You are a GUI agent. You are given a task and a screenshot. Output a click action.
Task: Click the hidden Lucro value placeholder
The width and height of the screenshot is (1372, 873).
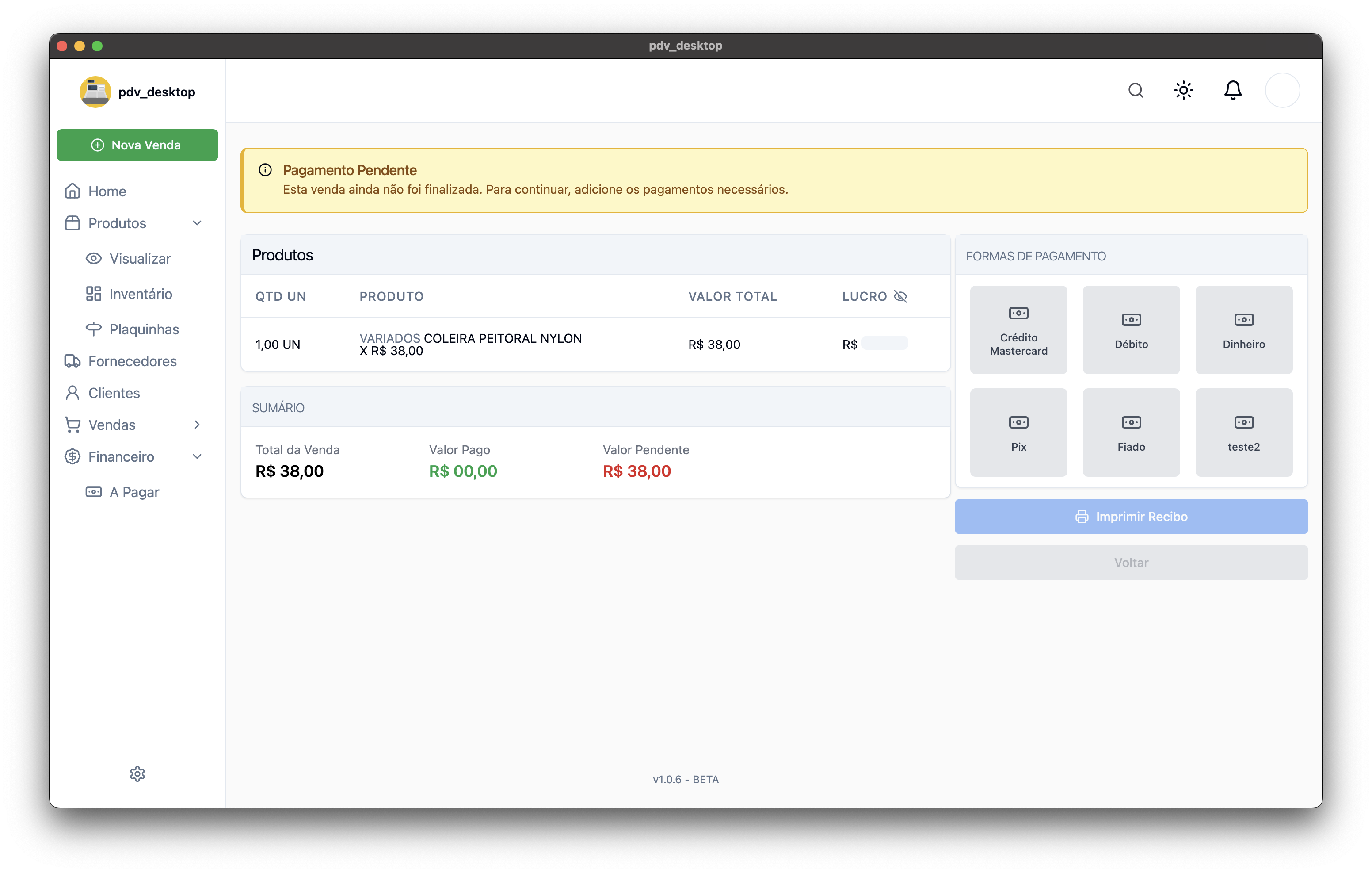coord(884,343)
